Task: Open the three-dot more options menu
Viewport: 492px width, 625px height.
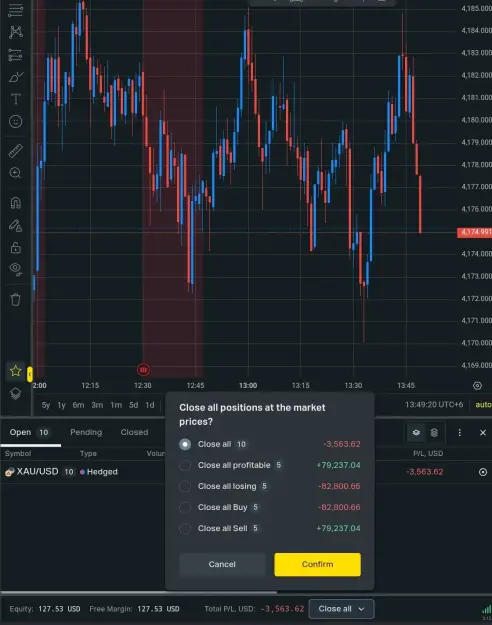Action: (459, 432)
